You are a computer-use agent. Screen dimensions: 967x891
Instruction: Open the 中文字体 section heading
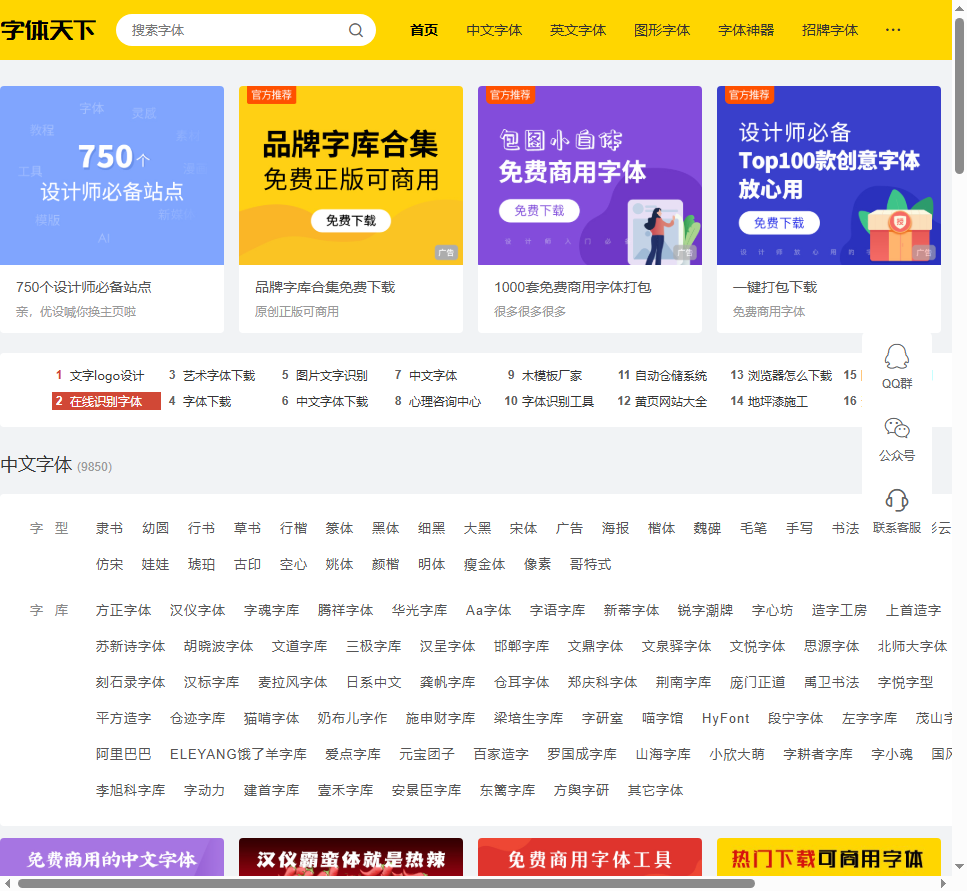point(36,464)
